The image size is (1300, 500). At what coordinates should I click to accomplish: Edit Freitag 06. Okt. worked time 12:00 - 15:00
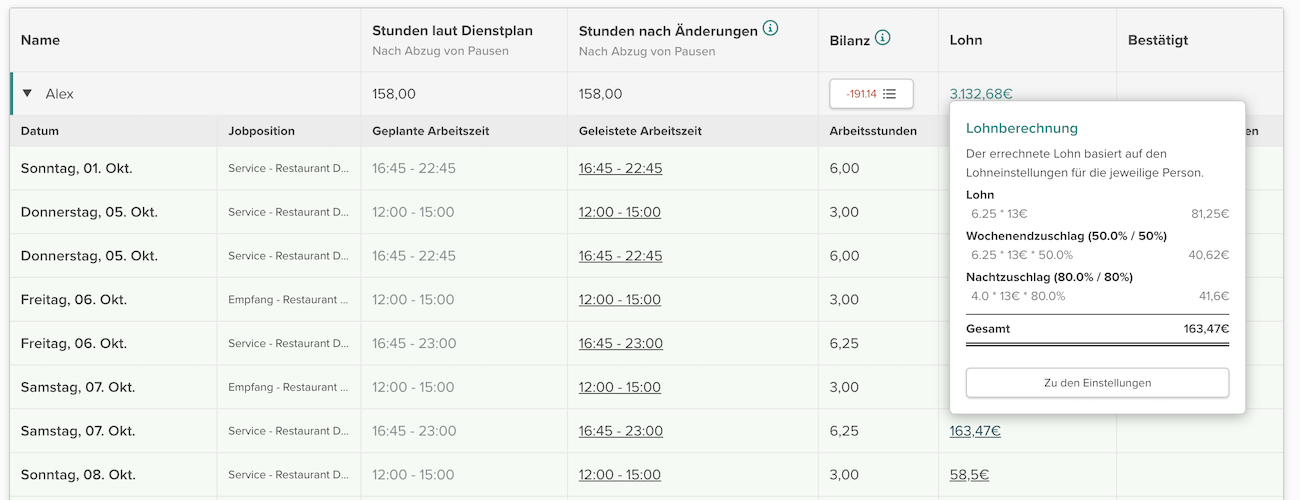coord(619,300)
